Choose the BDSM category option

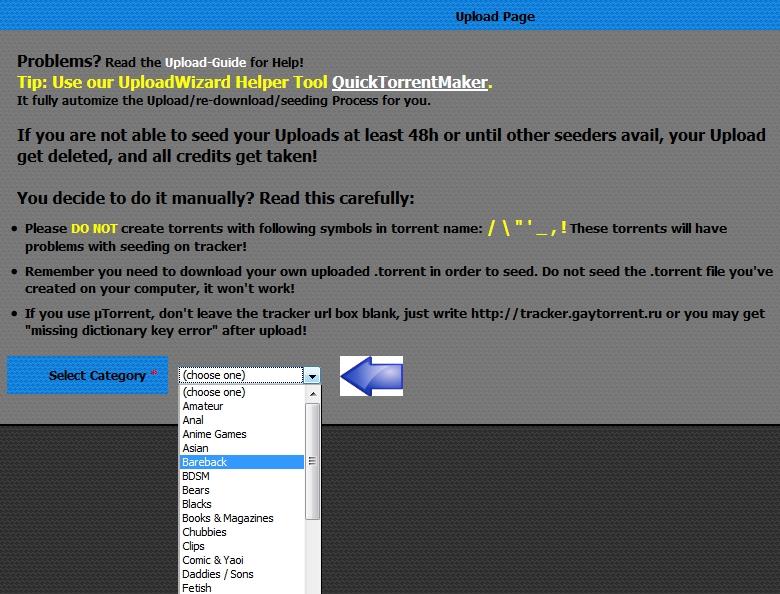[196, 476]
